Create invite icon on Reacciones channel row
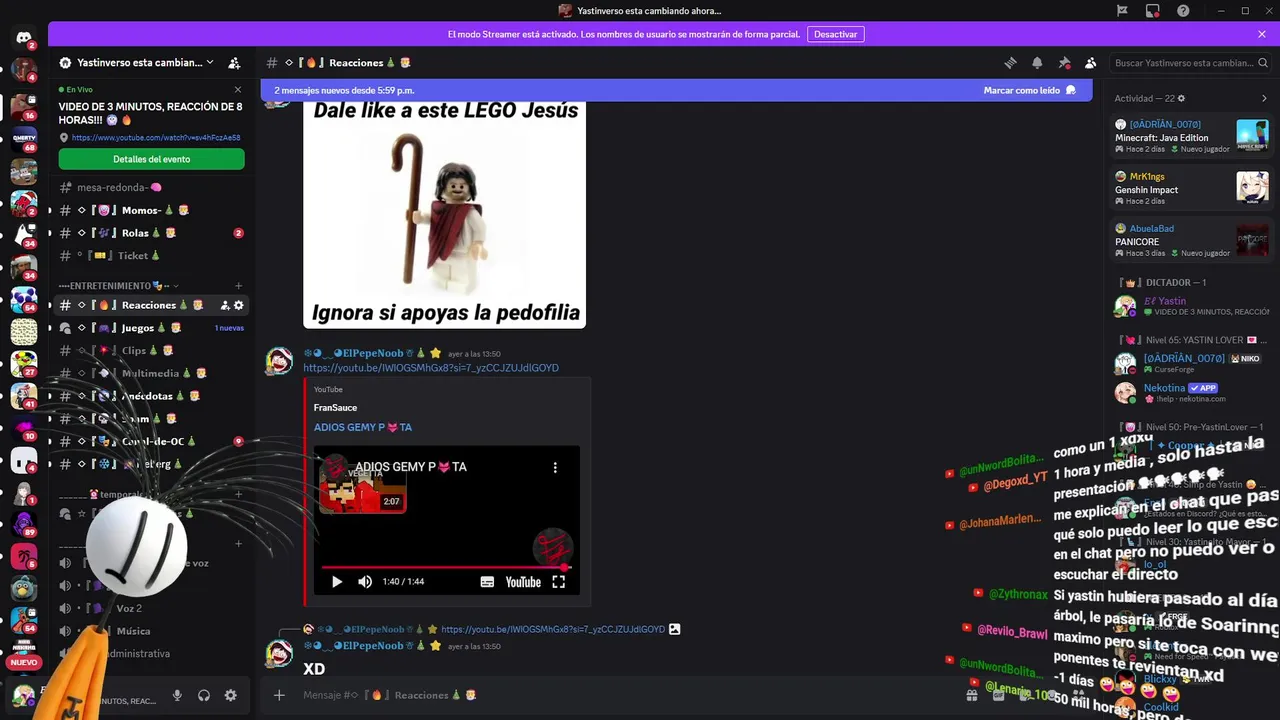The height and width of the screenshot is (720, 1280). (x=225, y=305)
